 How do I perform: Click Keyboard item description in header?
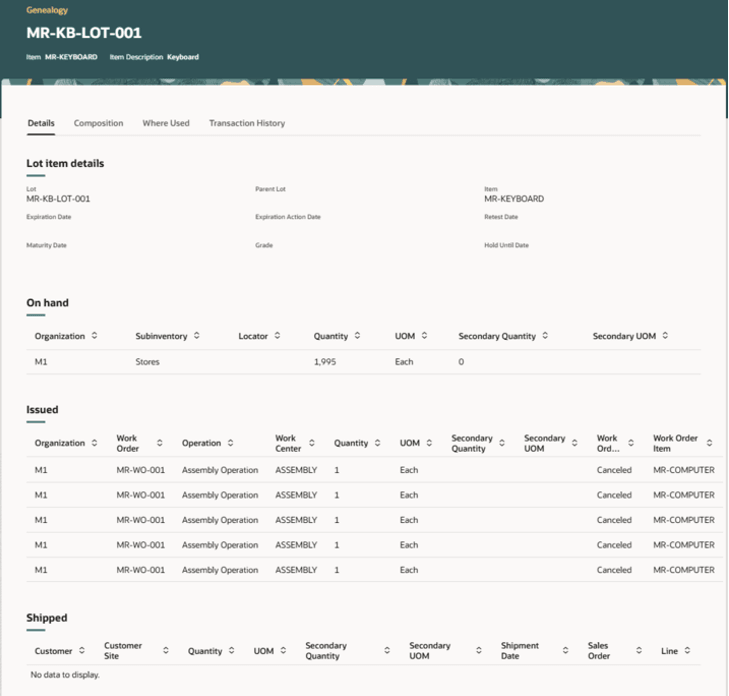183,57
